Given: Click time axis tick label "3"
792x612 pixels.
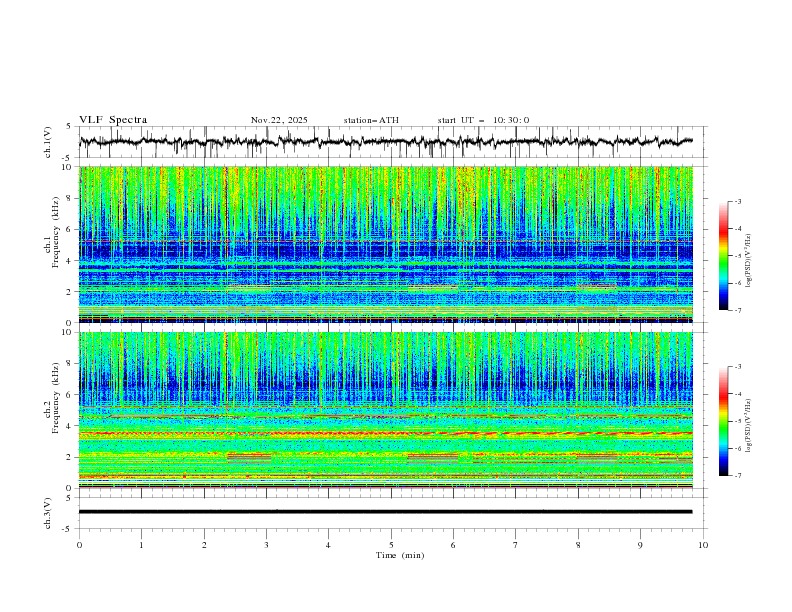Looking at the screenshot, I should point(266,545).
